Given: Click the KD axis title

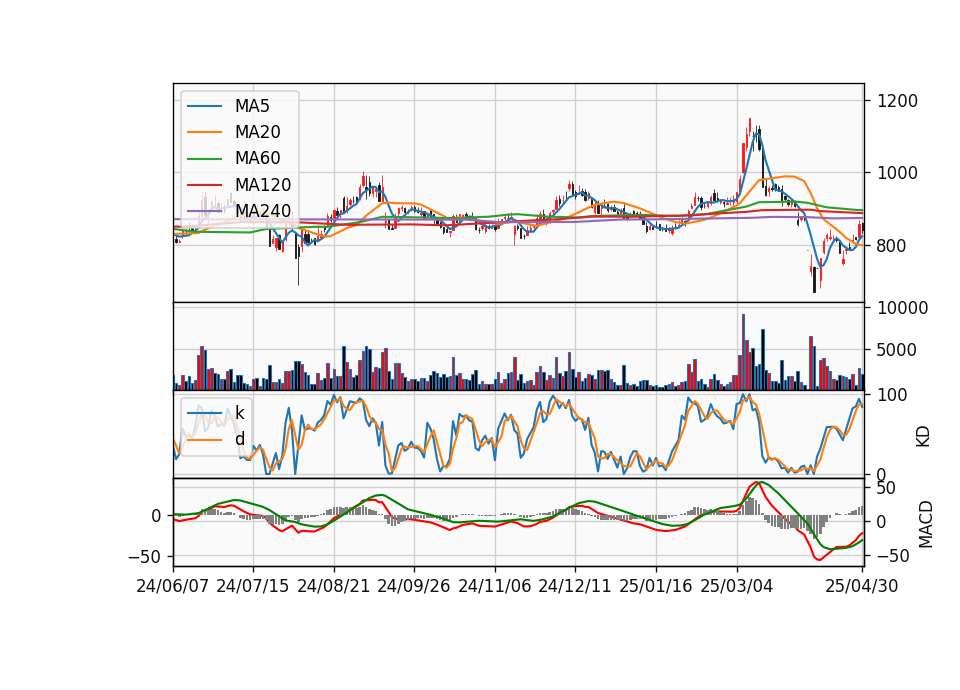Looking at the screenshot, I should [x=923, y=436].
